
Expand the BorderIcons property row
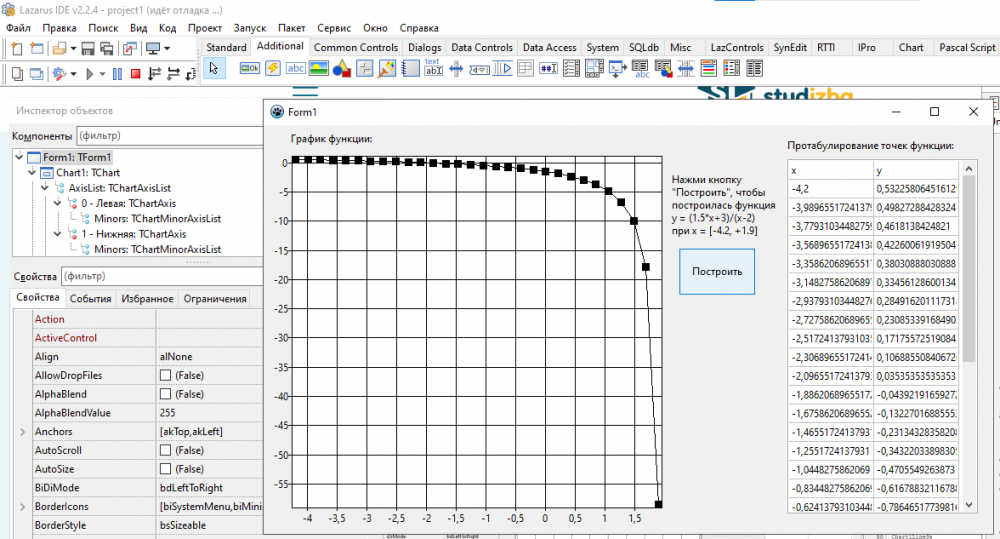tap(23, 507)
